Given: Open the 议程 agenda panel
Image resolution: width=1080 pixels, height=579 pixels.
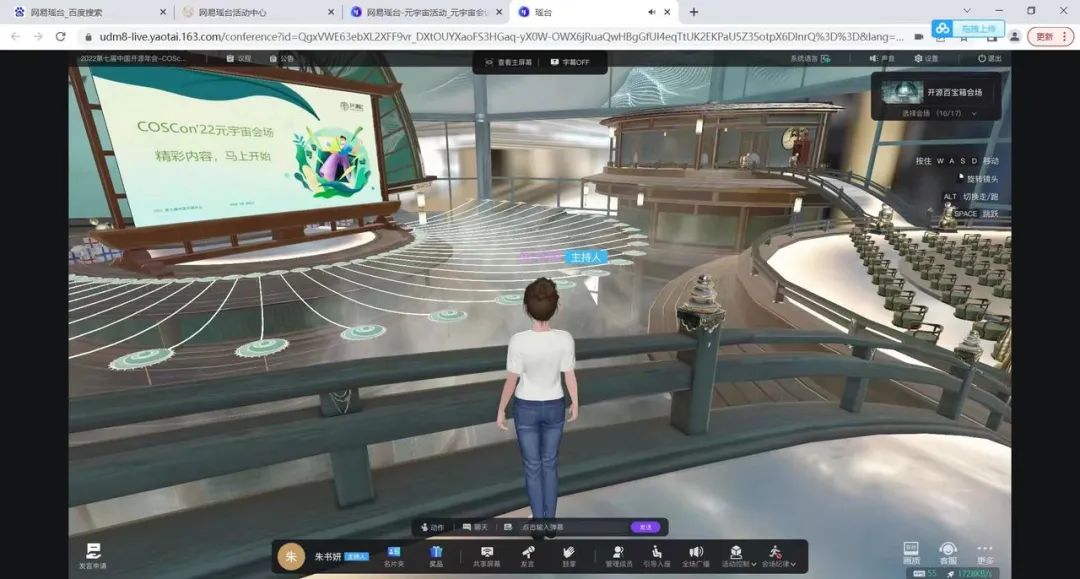Looking at the screenshot, I should coord(239,59).
